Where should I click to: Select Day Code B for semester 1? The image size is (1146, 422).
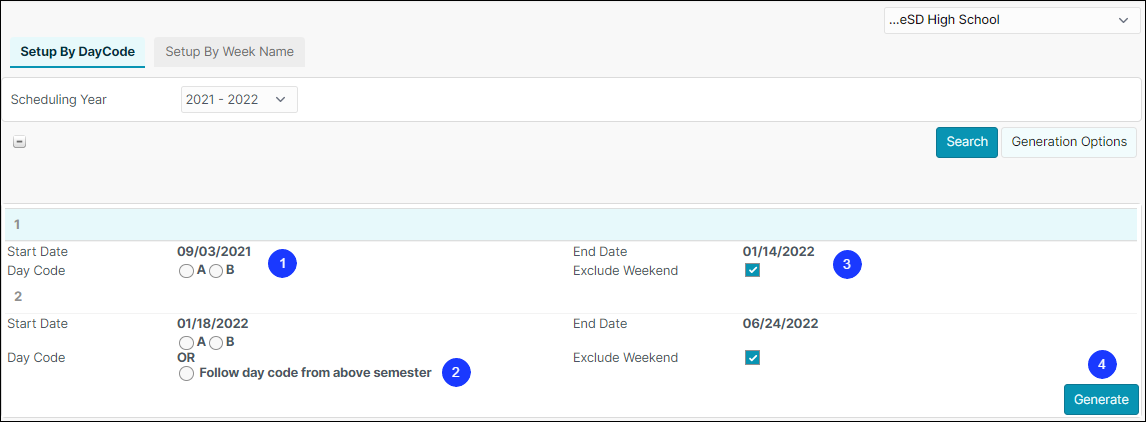216,271
